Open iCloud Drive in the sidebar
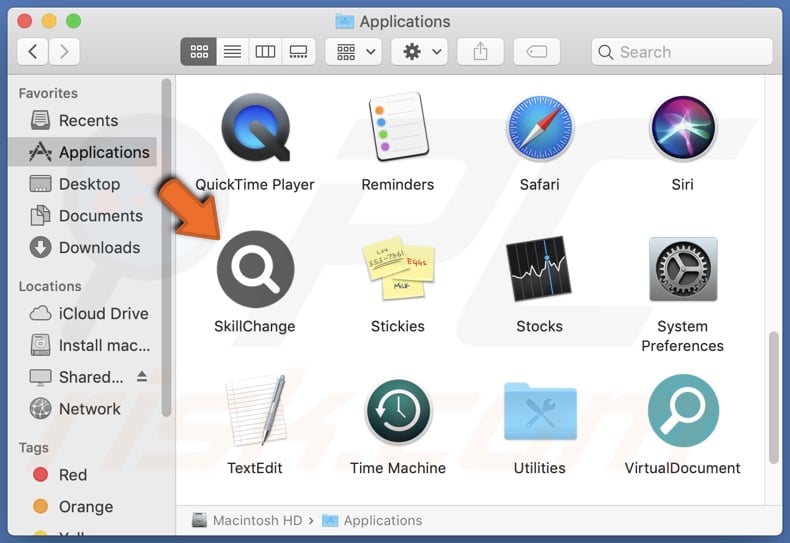This screenshot has width=790, height=543. coord(83,313)
